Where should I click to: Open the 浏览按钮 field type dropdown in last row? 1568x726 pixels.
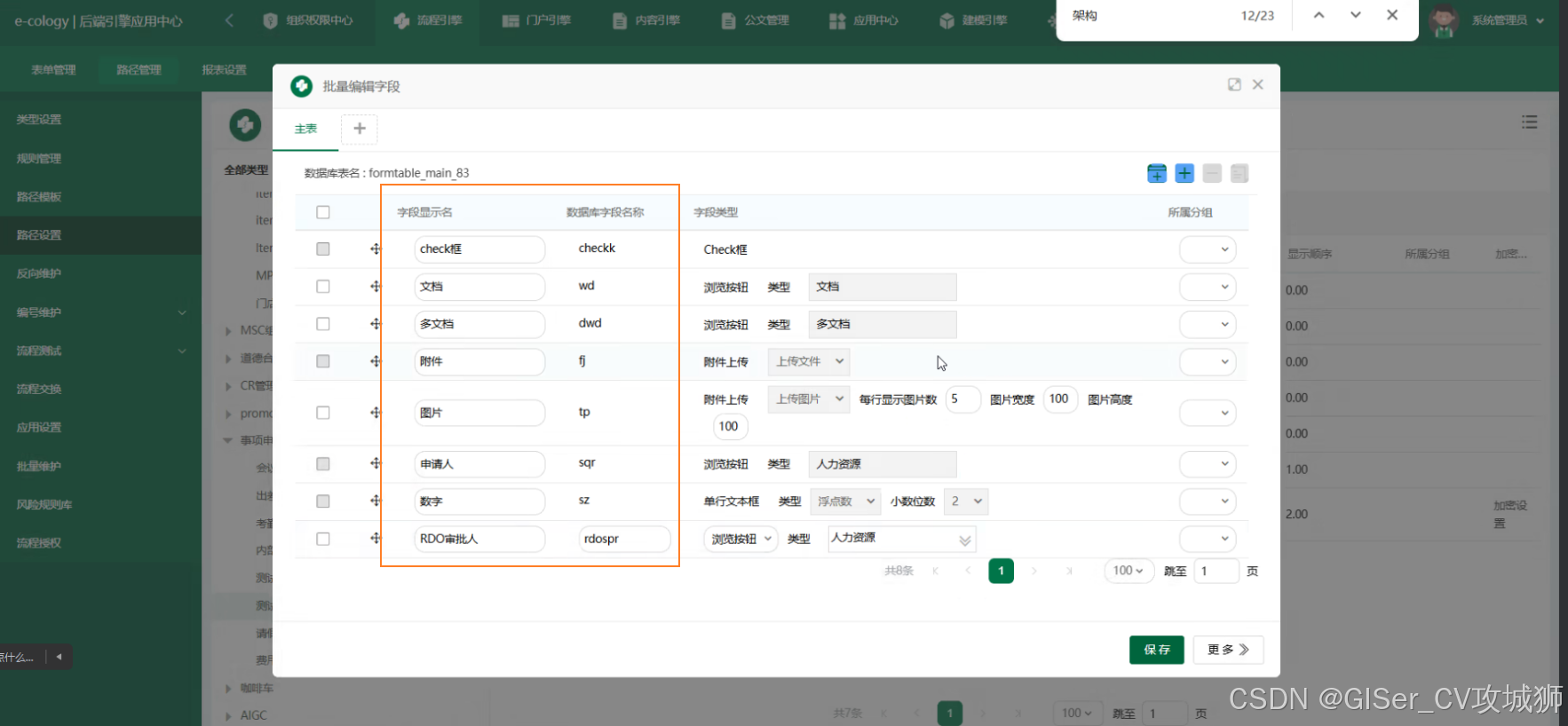(740, 539)
